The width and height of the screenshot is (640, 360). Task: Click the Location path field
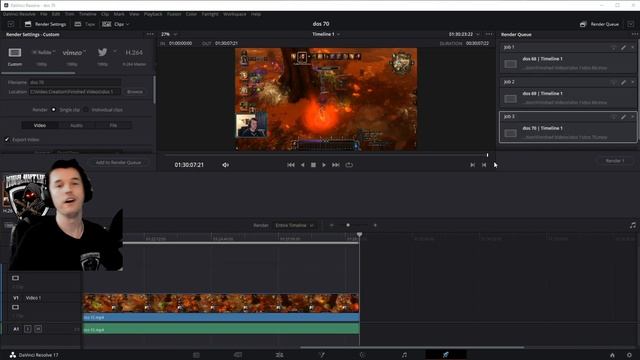point(75,92)
